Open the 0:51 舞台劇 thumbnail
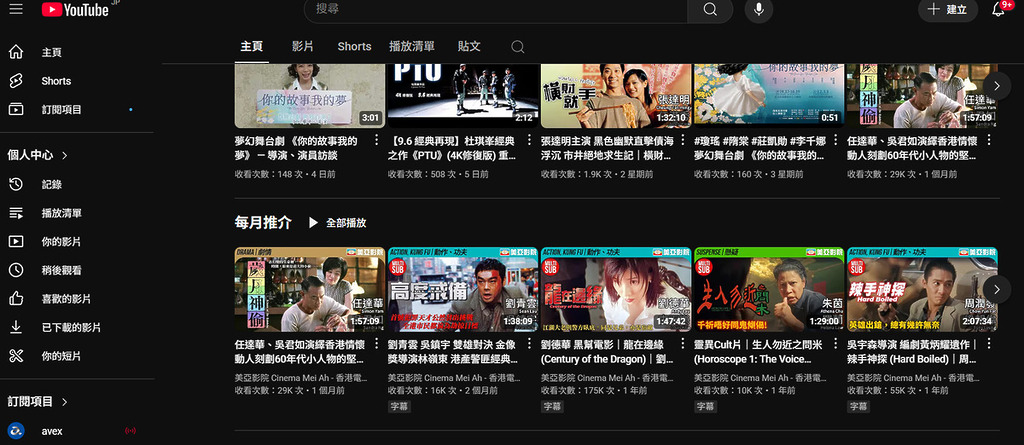 [769, 95]
